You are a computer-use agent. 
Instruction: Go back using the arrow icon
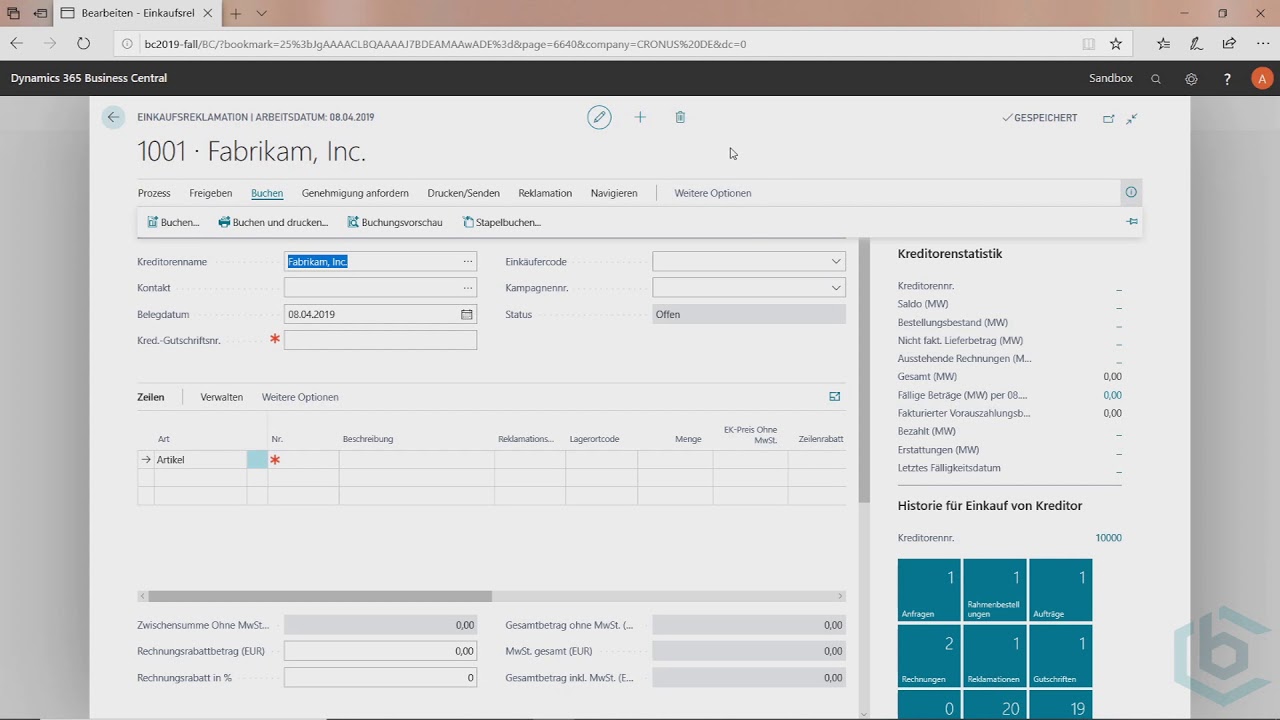pyautogui.click(x=113, y=117)
